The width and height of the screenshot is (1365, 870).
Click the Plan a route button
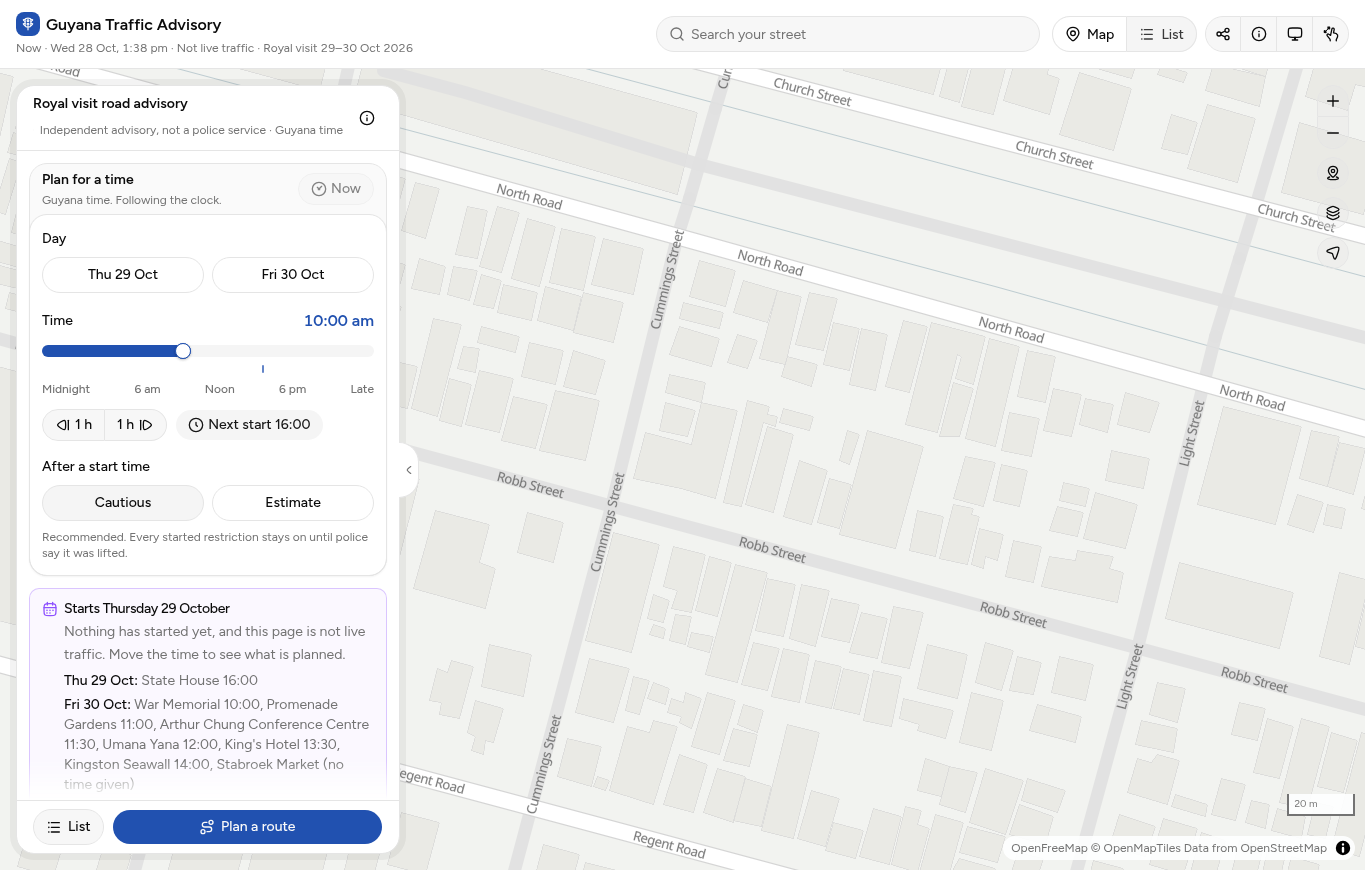click(247, 827)
